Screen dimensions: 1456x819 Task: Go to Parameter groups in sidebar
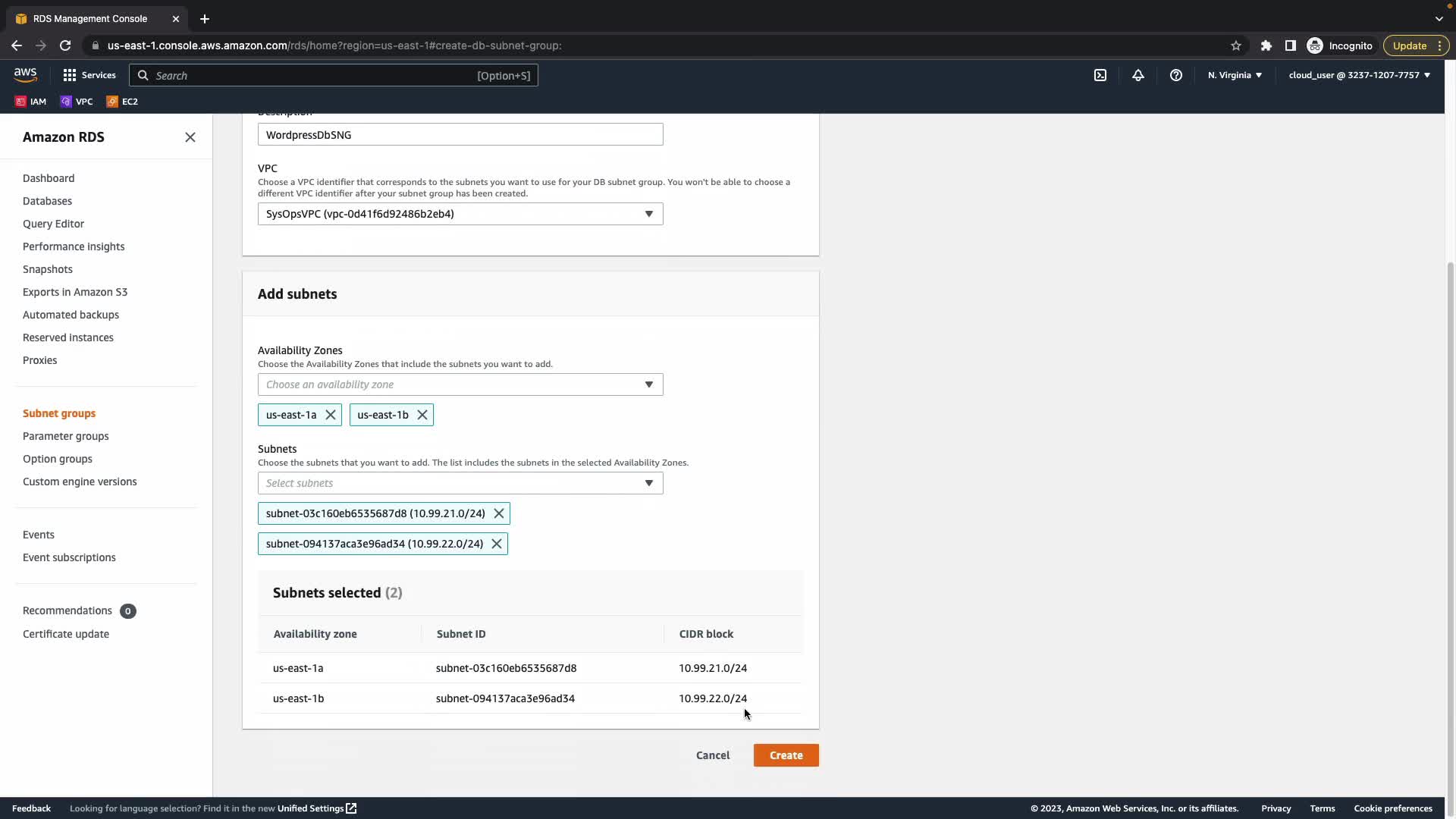(x=66, y=436)
